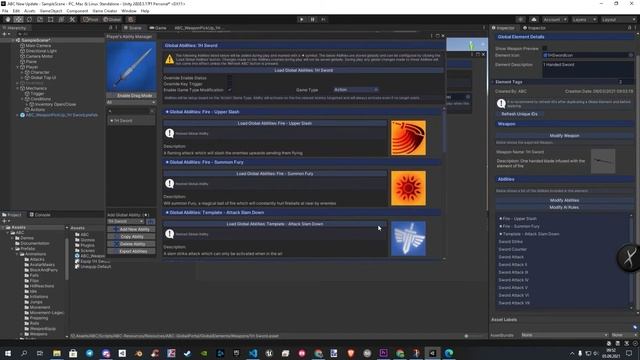Open the Component menu
This screenshot has width=640, height=360.
(x=77, y=11)
